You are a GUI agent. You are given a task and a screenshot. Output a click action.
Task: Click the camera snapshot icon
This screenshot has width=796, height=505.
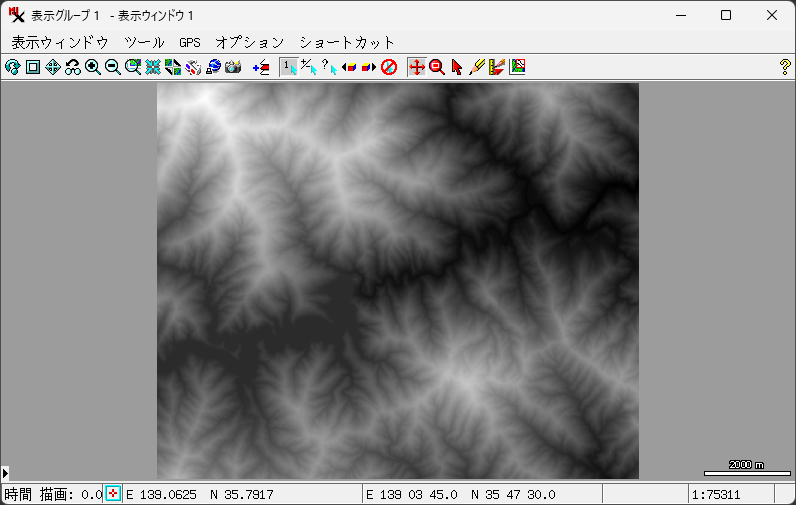click(x=233, y=67)
